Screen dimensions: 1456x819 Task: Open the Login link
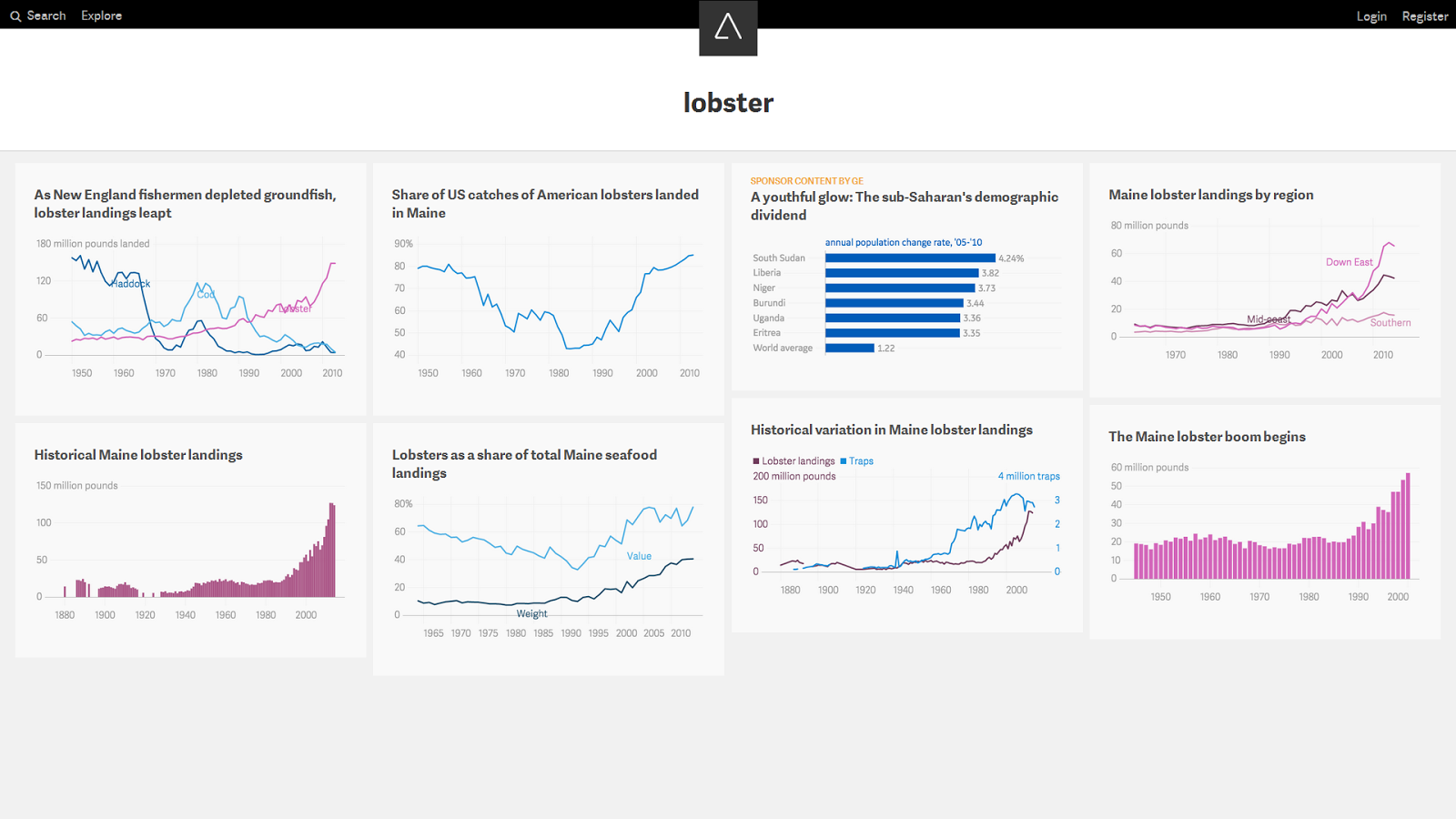1371,15
